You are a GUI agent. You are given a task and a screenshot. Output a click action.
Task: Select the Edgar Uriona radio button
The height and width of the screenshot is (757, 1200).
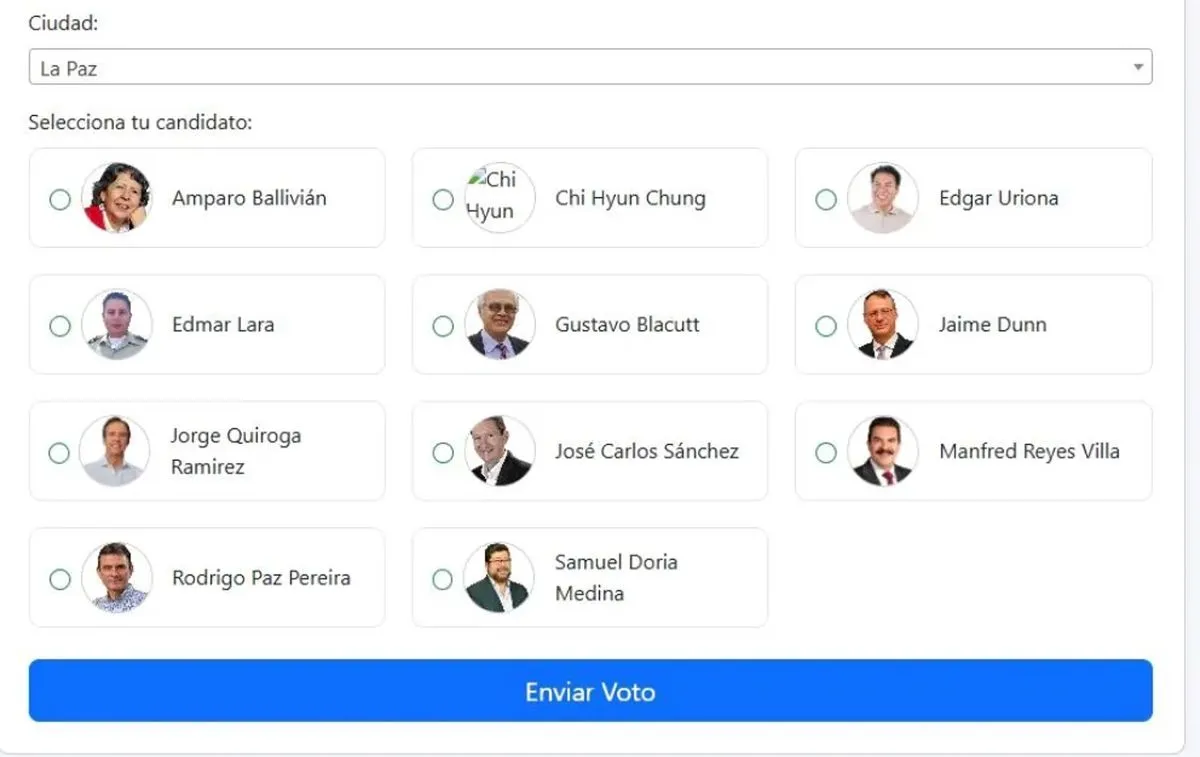point(826,199)
